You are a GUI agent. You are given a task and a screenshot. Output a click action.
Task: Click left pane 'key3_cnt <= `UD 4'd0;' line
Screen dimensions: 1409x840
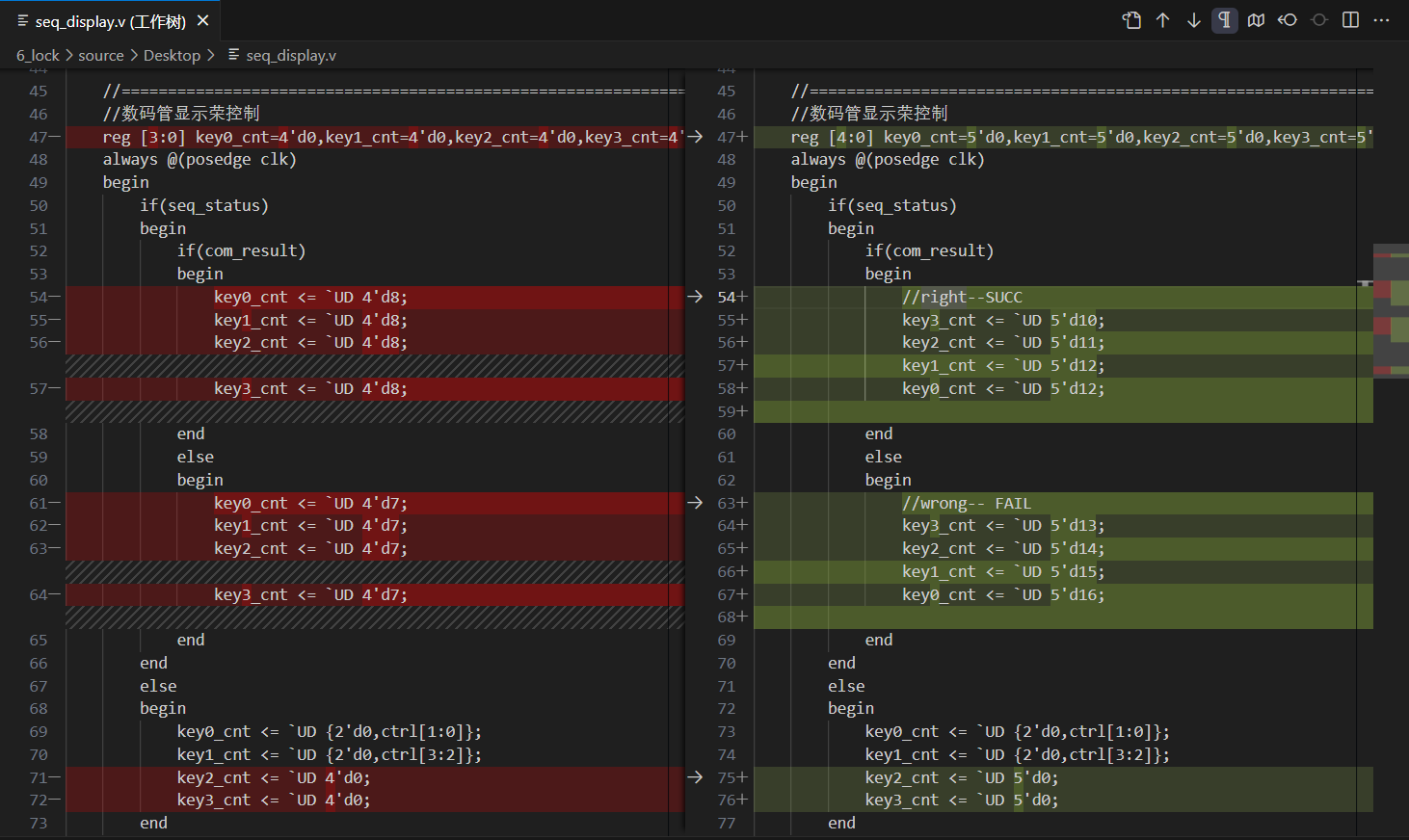(x=274, y=800)
